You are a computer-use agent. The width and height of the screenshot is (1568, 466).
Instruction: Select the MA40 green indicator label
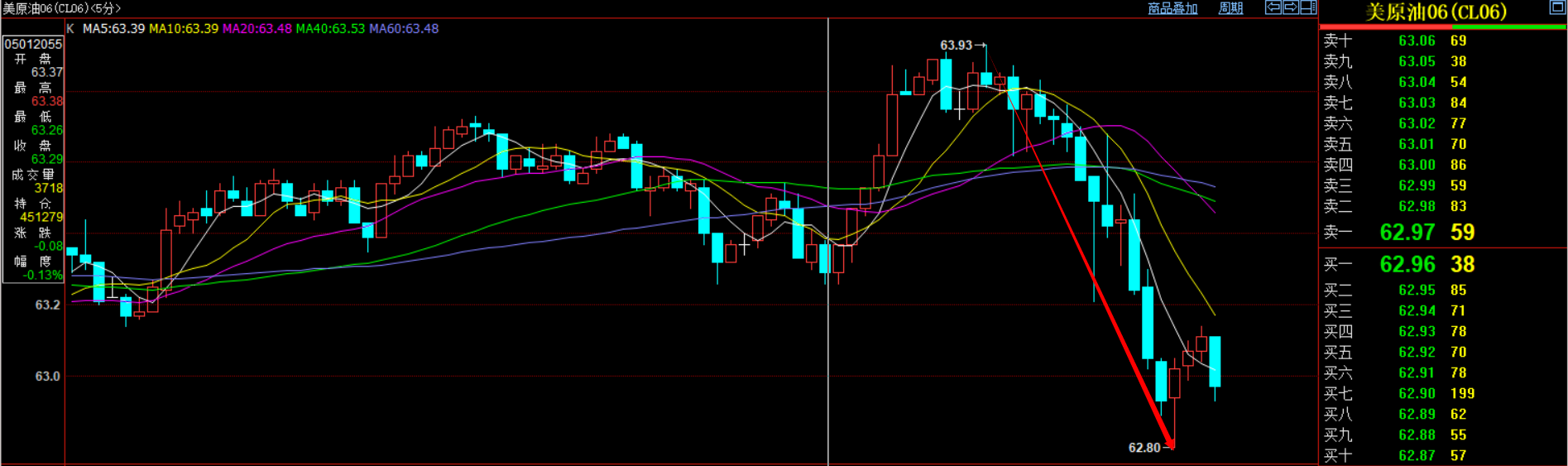tap(330, 28)
